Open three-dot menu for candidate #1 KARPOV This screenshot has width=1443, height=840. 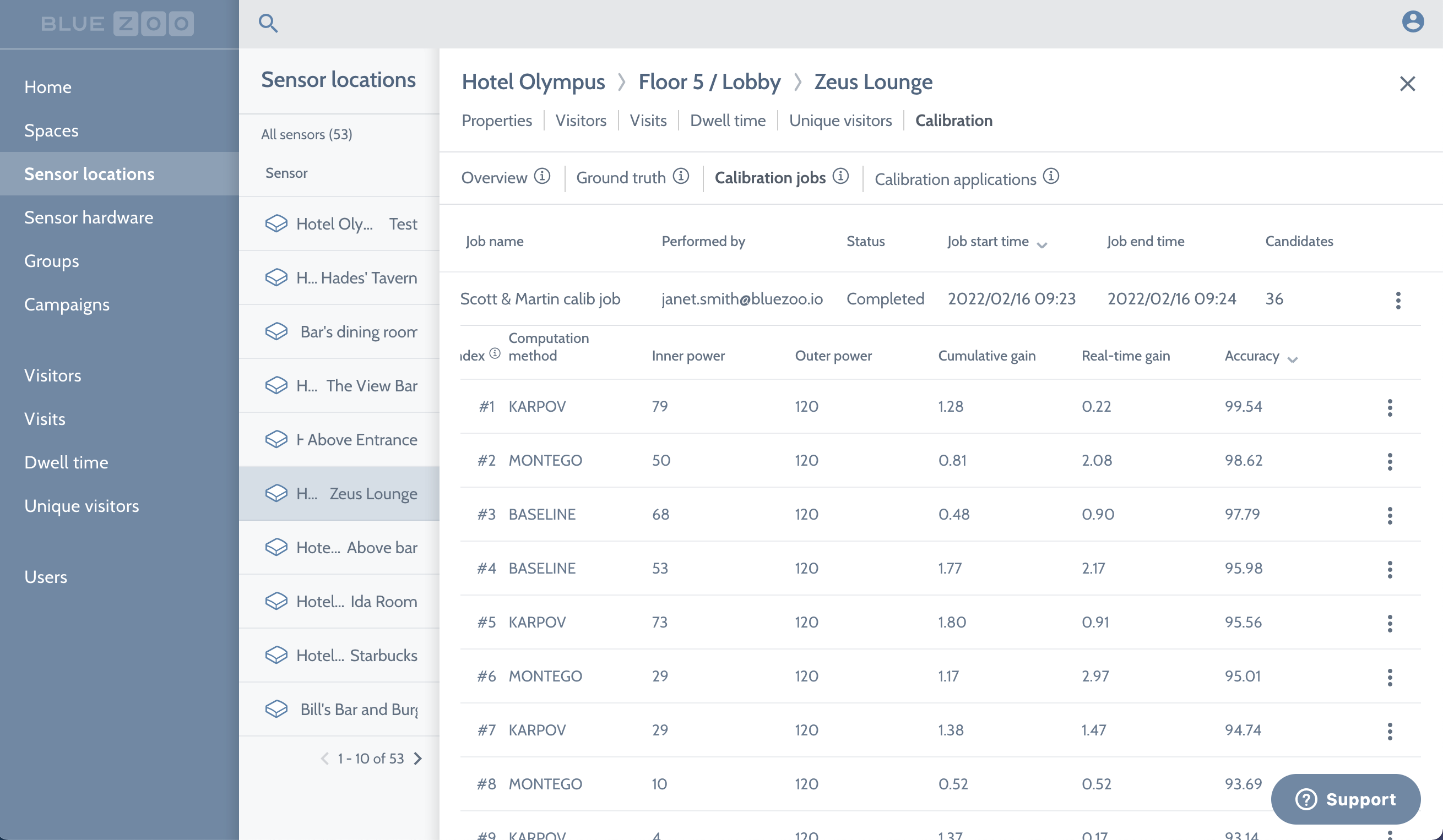click(x=1390, y=407)
